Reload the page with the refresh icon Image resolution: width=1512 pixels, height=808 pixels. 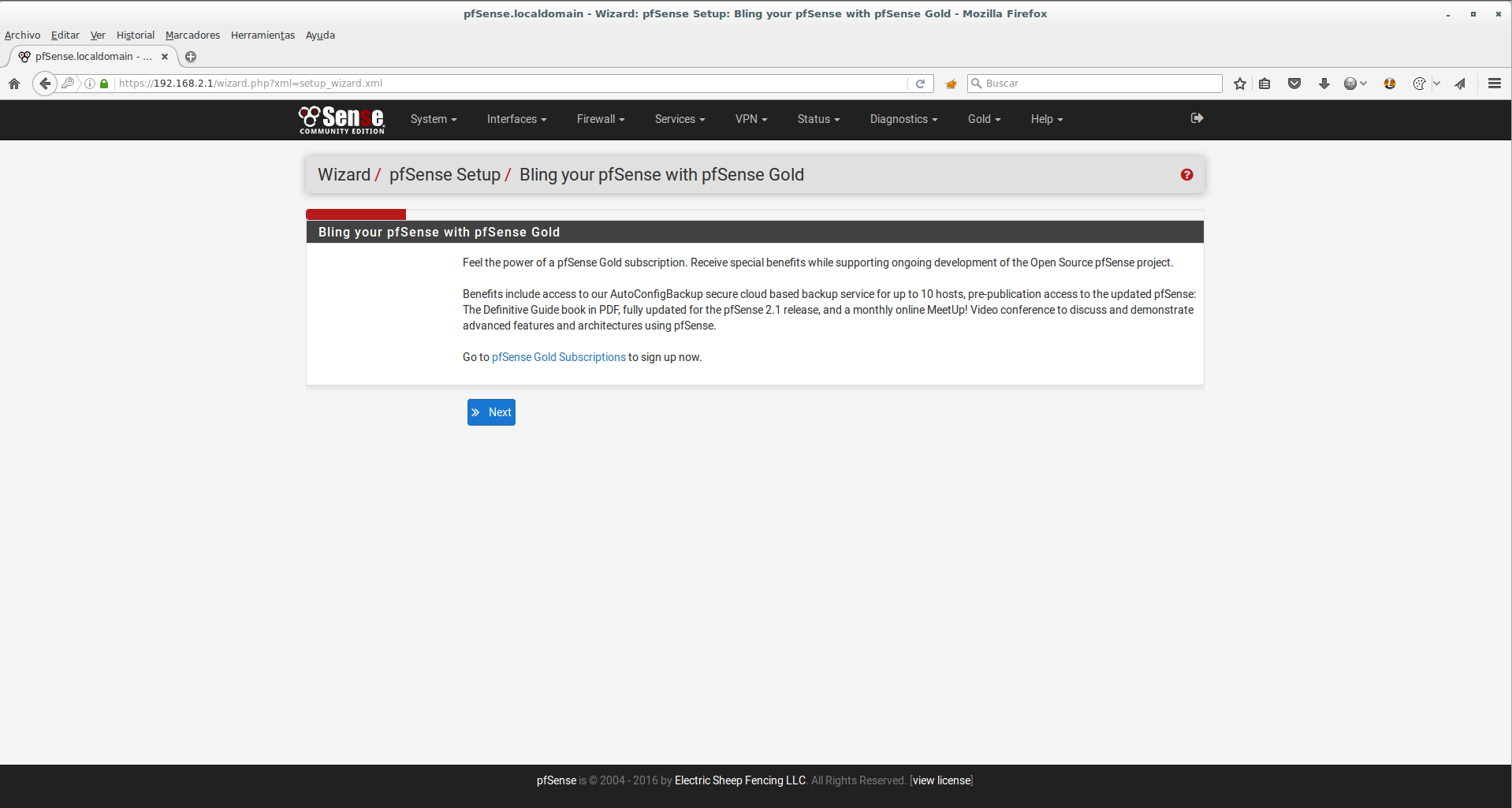pos(920,84)
